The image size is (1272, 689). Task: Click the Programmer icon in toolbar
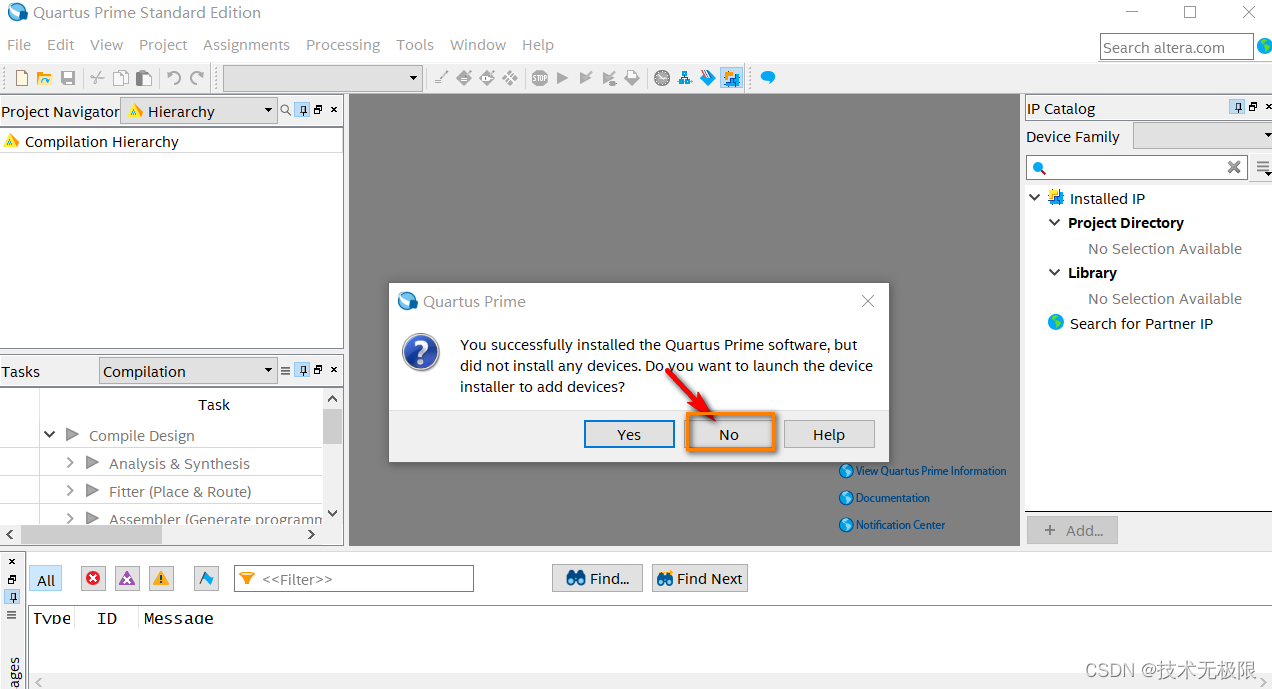(x=708, y=78)
